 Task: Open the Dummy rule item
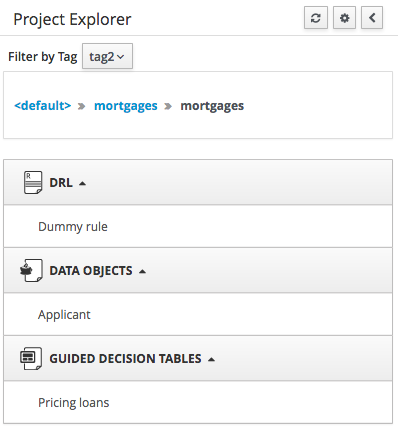coord(73,227)
